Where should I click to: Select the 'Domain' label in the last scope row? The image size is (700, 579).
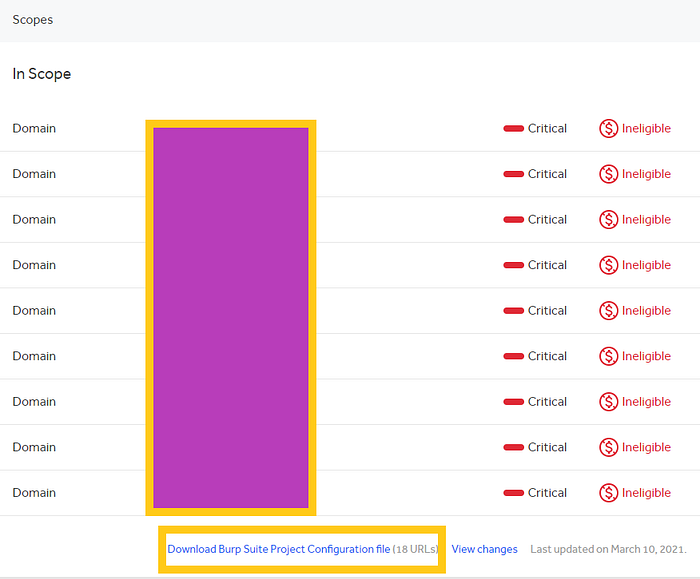(34, 493)
